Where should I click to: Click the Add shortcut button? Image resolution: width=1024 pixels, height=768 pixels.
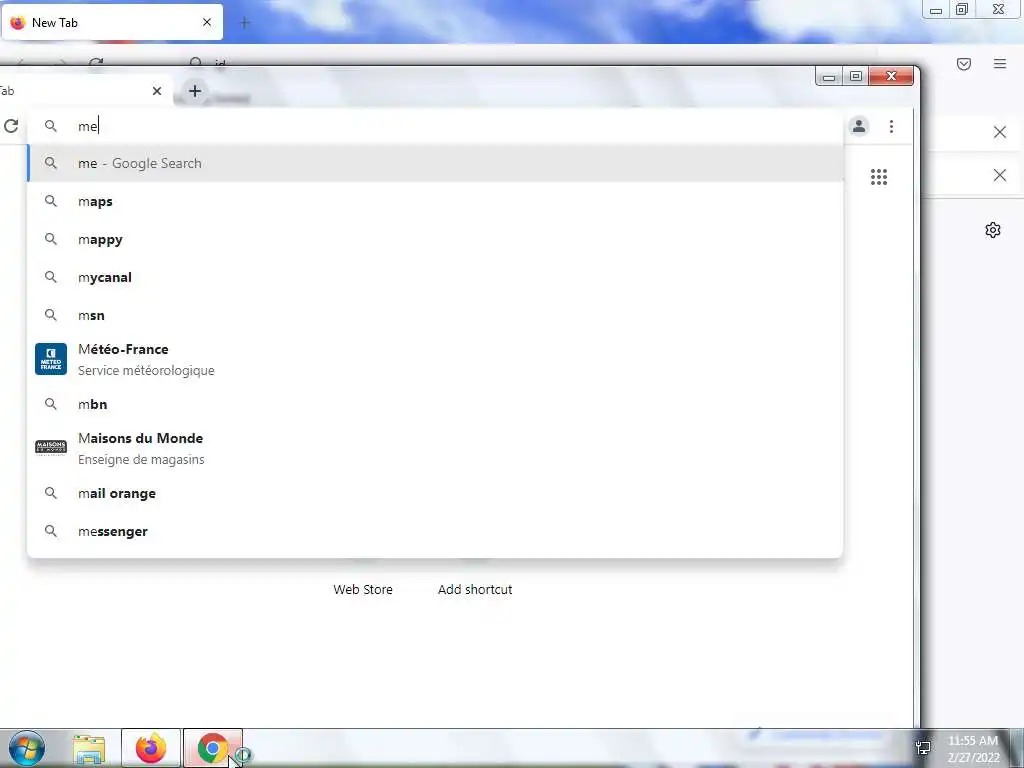point(475,589)
